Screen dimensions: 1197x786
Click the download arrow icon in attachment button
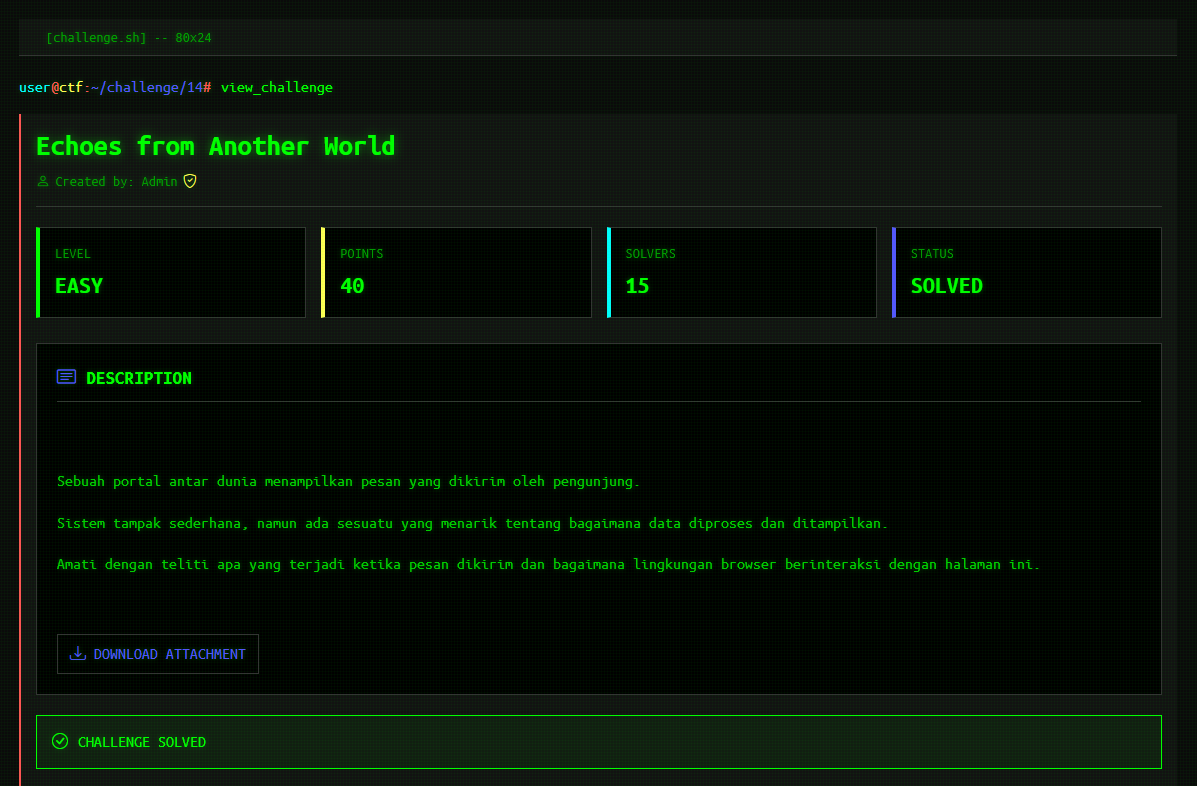(77, 654)
